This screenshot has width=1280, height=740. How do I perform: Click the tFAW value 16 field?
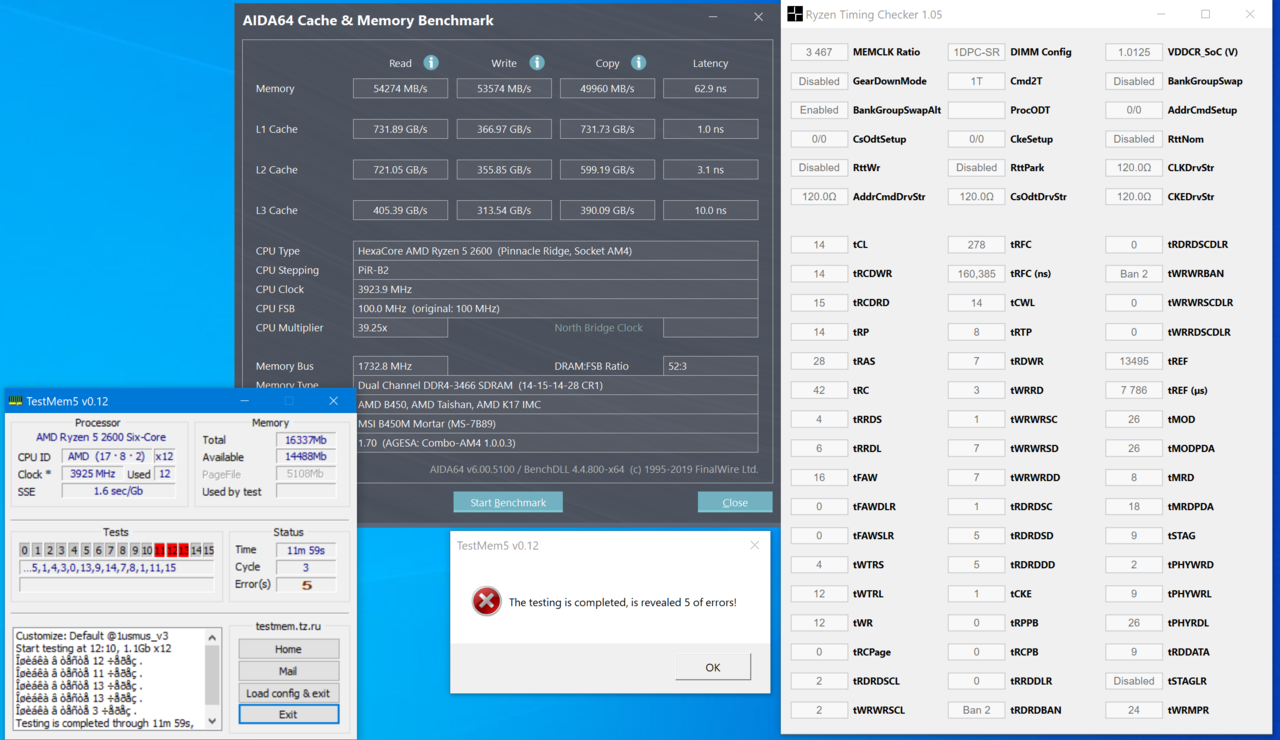click(x=819, y=477)
